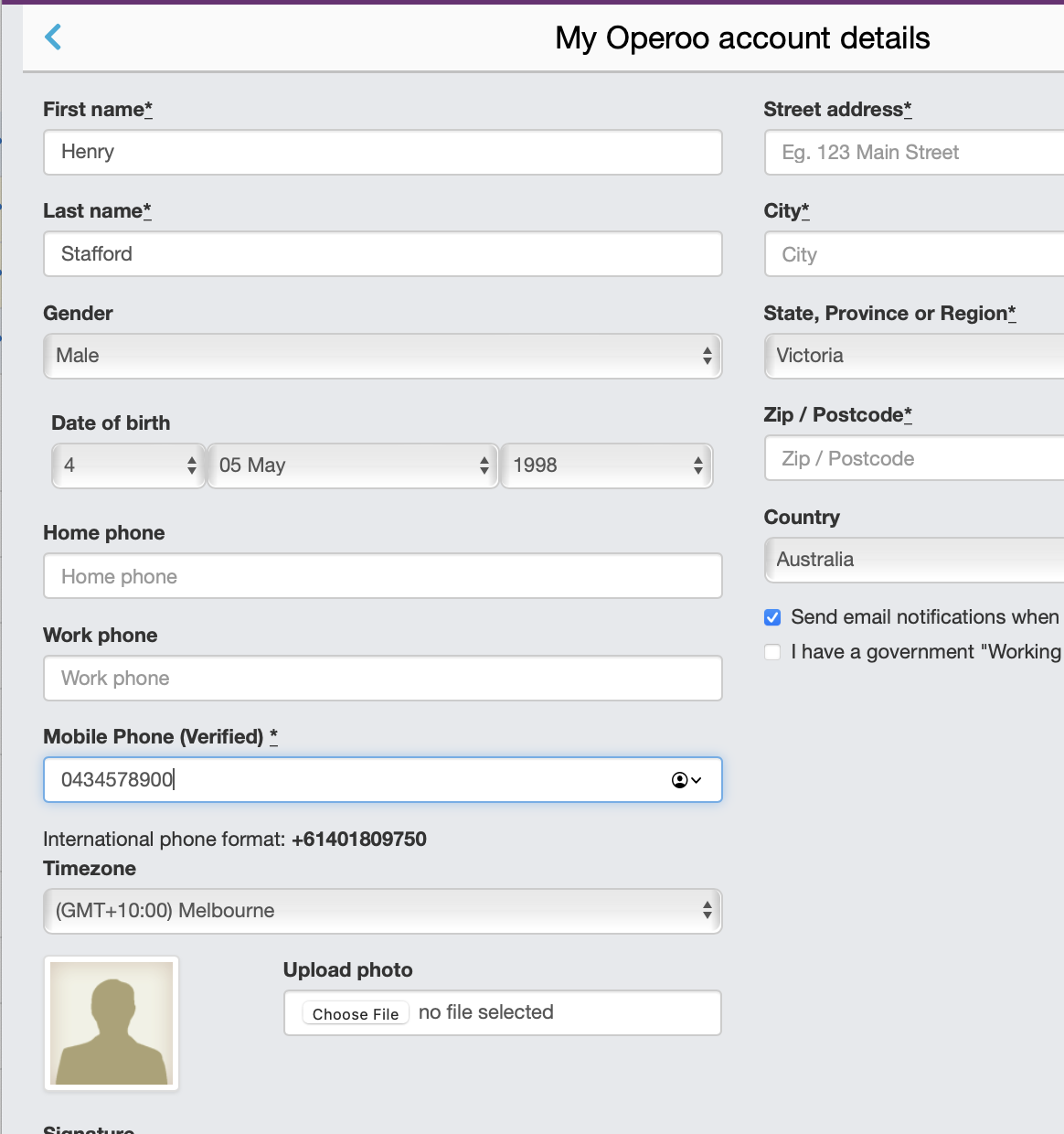
Task: Focus the Work phone input
Action: [x=382, y=679]
